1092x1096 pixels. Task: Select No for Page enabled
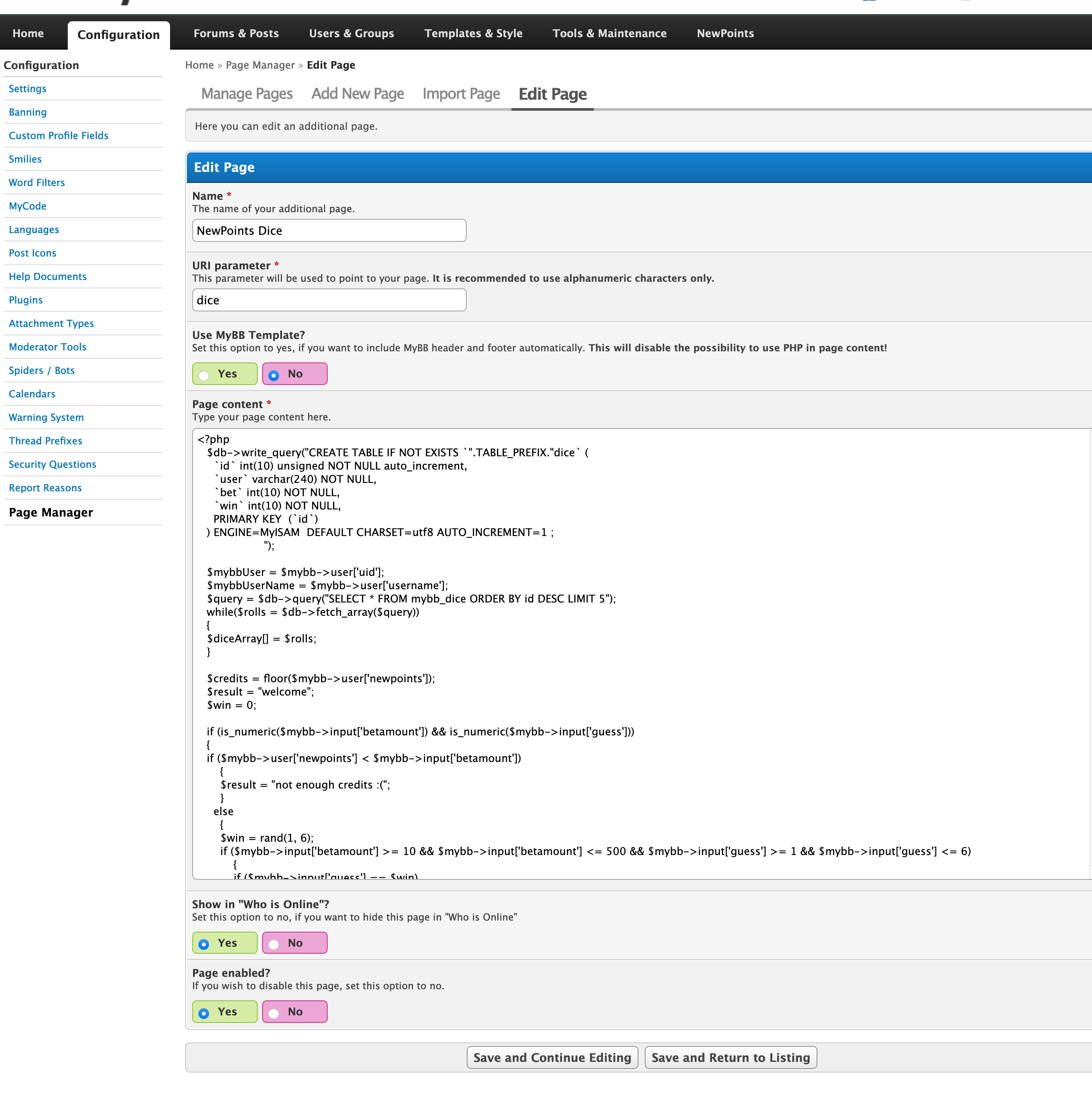point(294,1011)
